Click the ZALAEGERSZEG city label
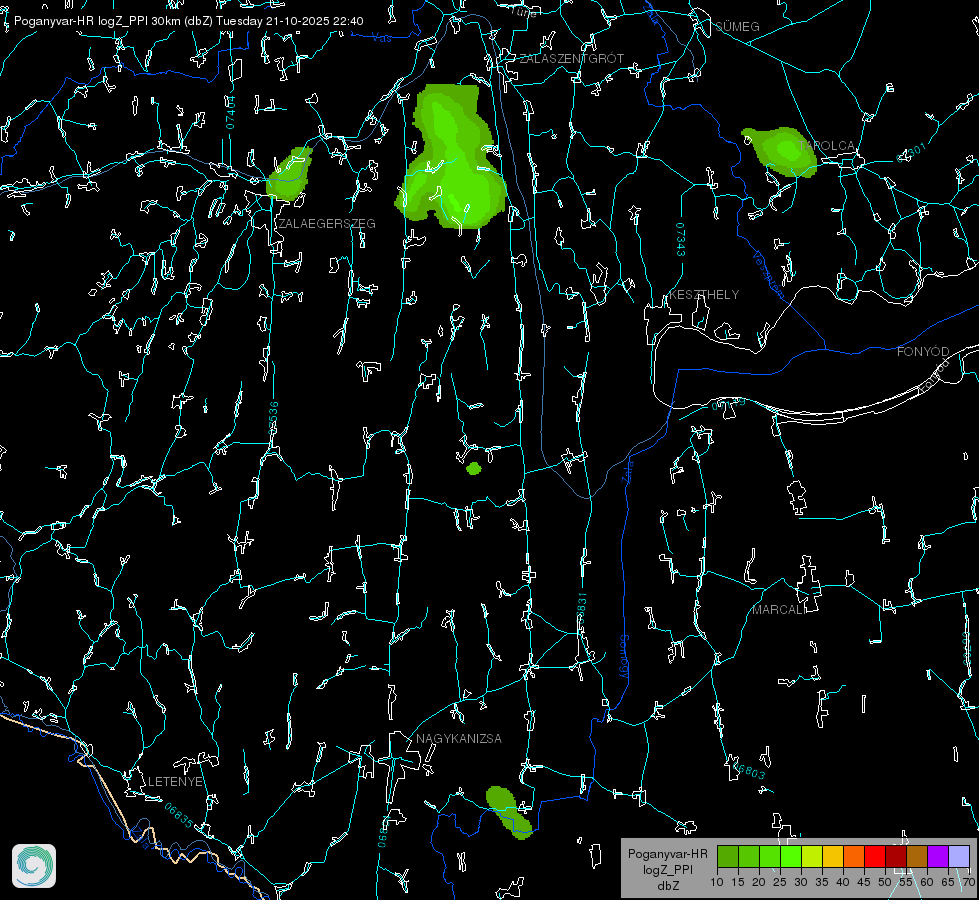The width and height of the screenshot is (979, 900). coord(327,224)
